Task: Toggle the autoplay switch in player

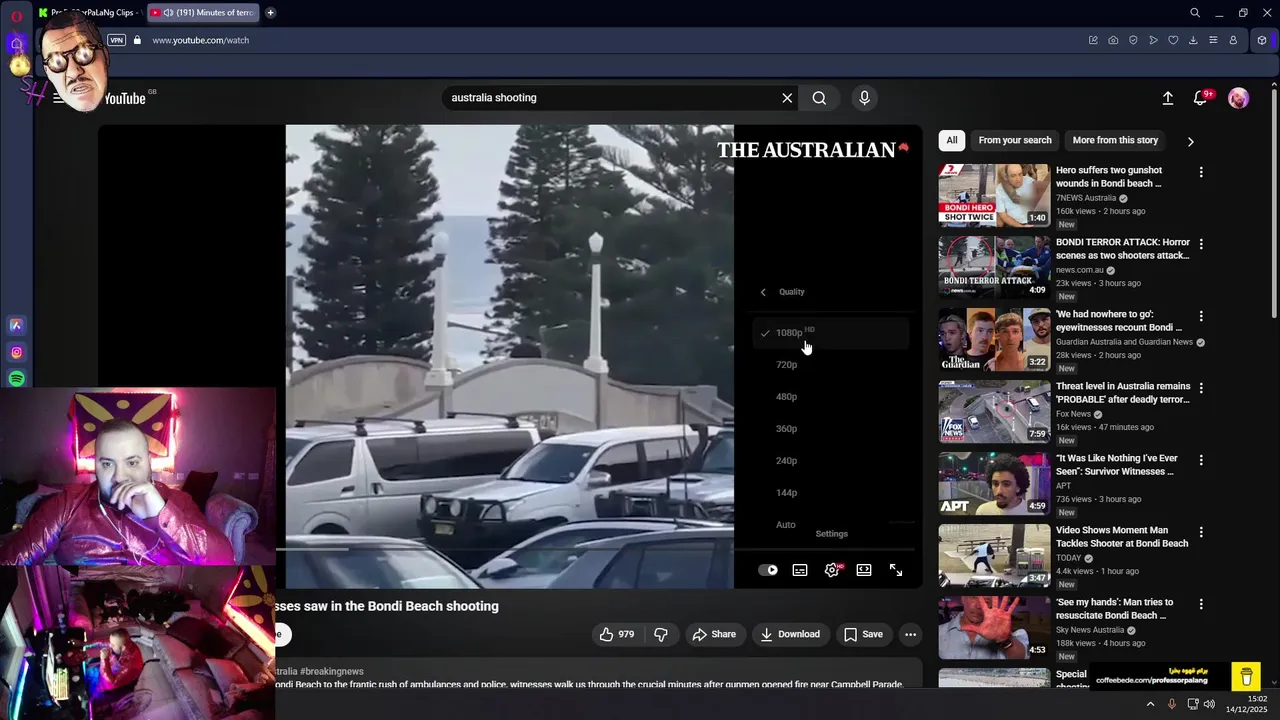Action: (x=768, y=570)
